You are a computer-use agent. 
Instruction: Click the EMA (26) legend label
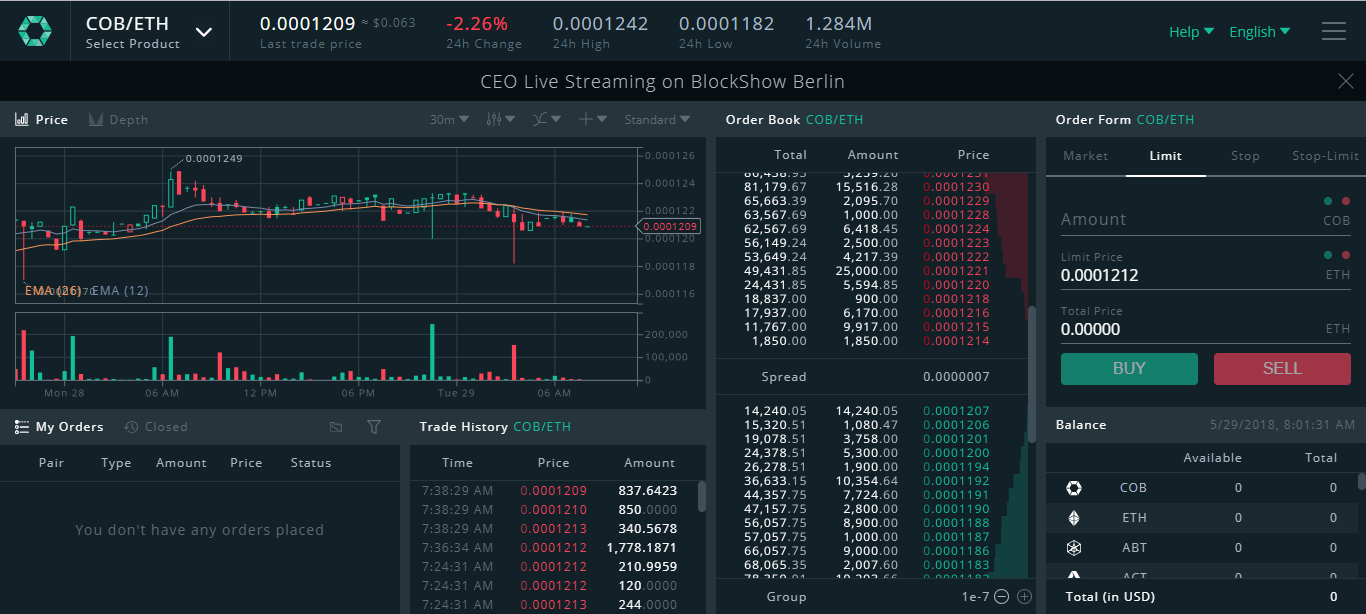(53, 291)
